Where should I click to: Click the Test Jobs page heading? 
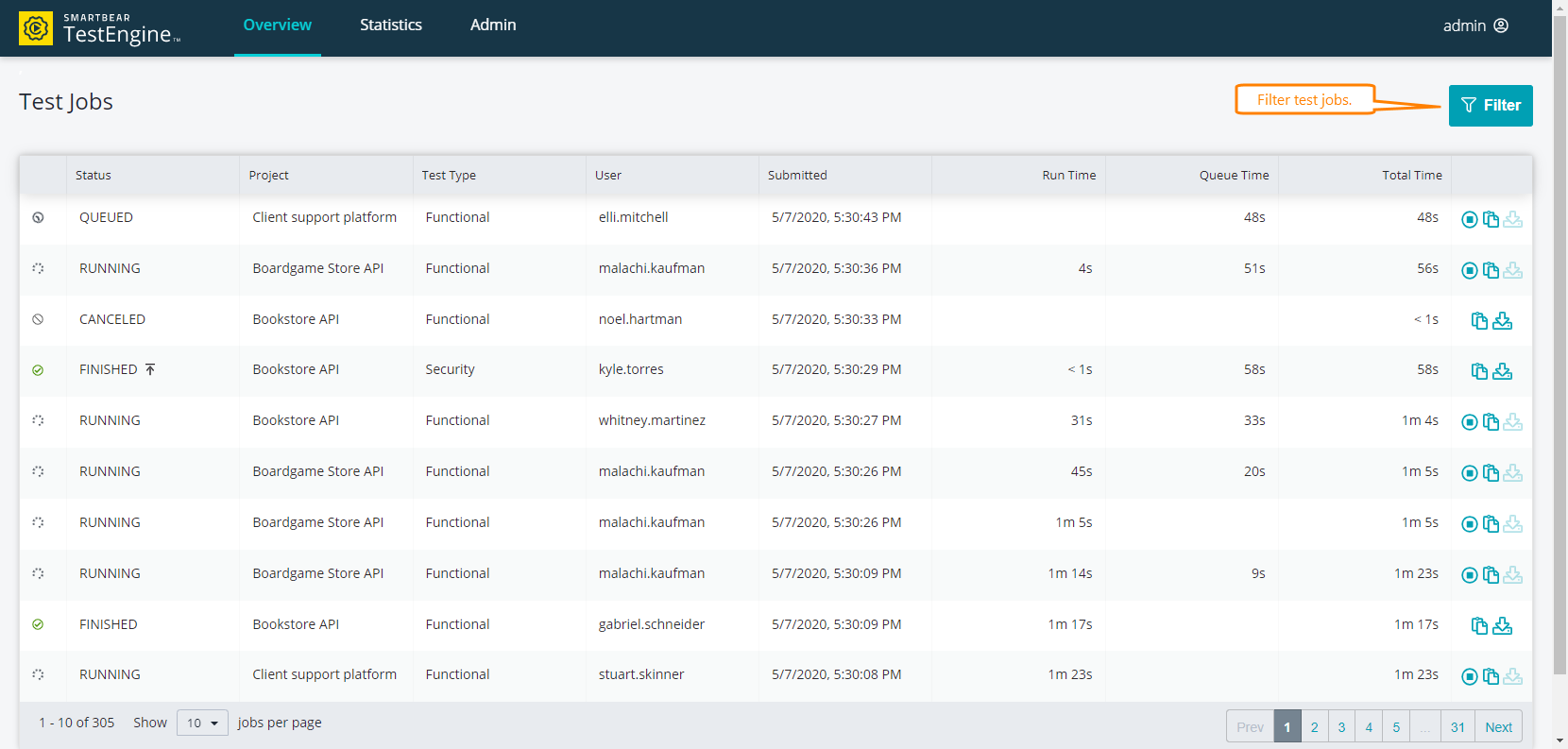click(x=66, y=101)
